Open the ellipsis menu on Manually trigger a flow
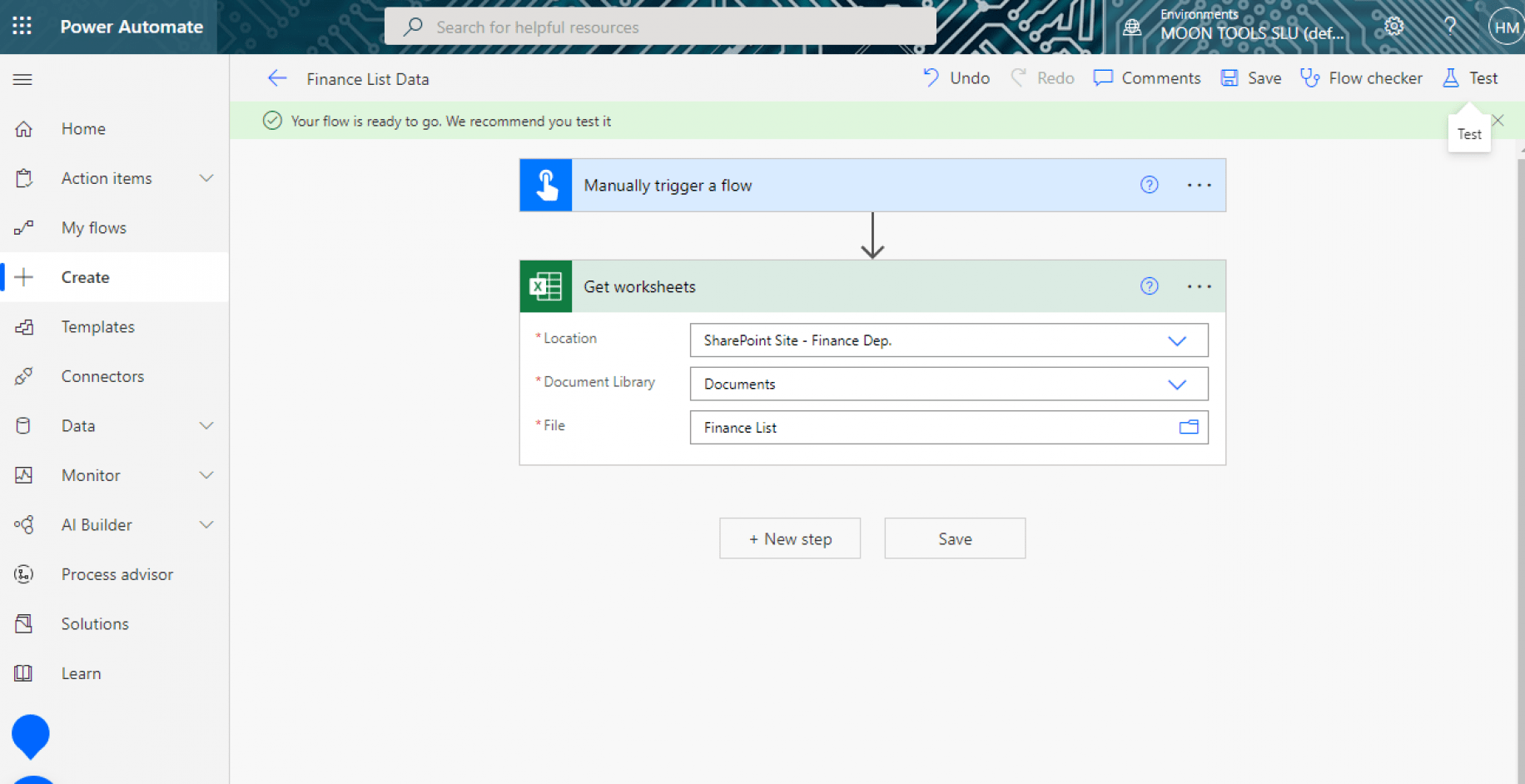 [x=1199, y=185]
